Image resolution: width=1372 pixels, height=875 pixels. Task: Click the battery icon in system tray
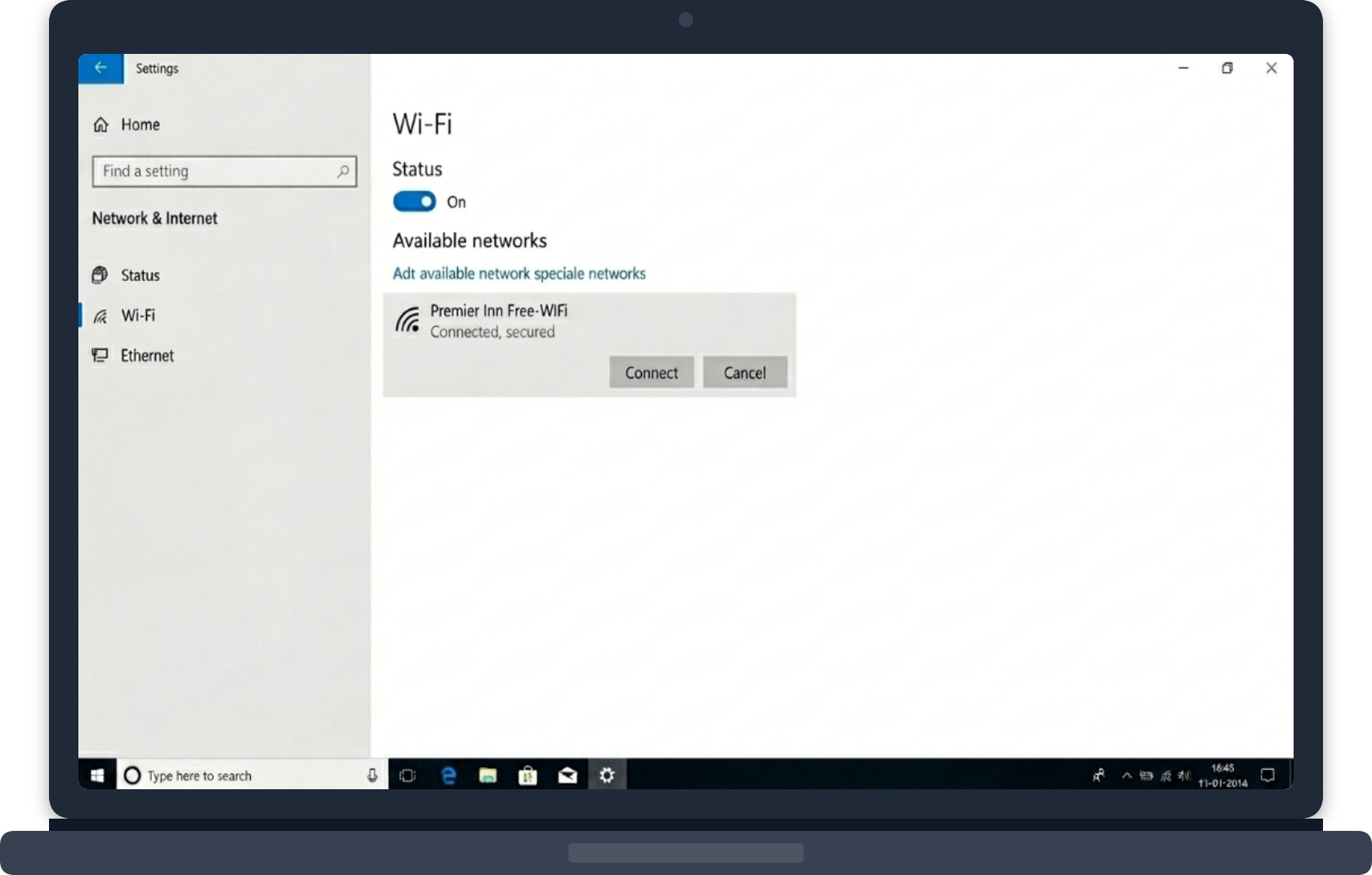[1147, 775]
